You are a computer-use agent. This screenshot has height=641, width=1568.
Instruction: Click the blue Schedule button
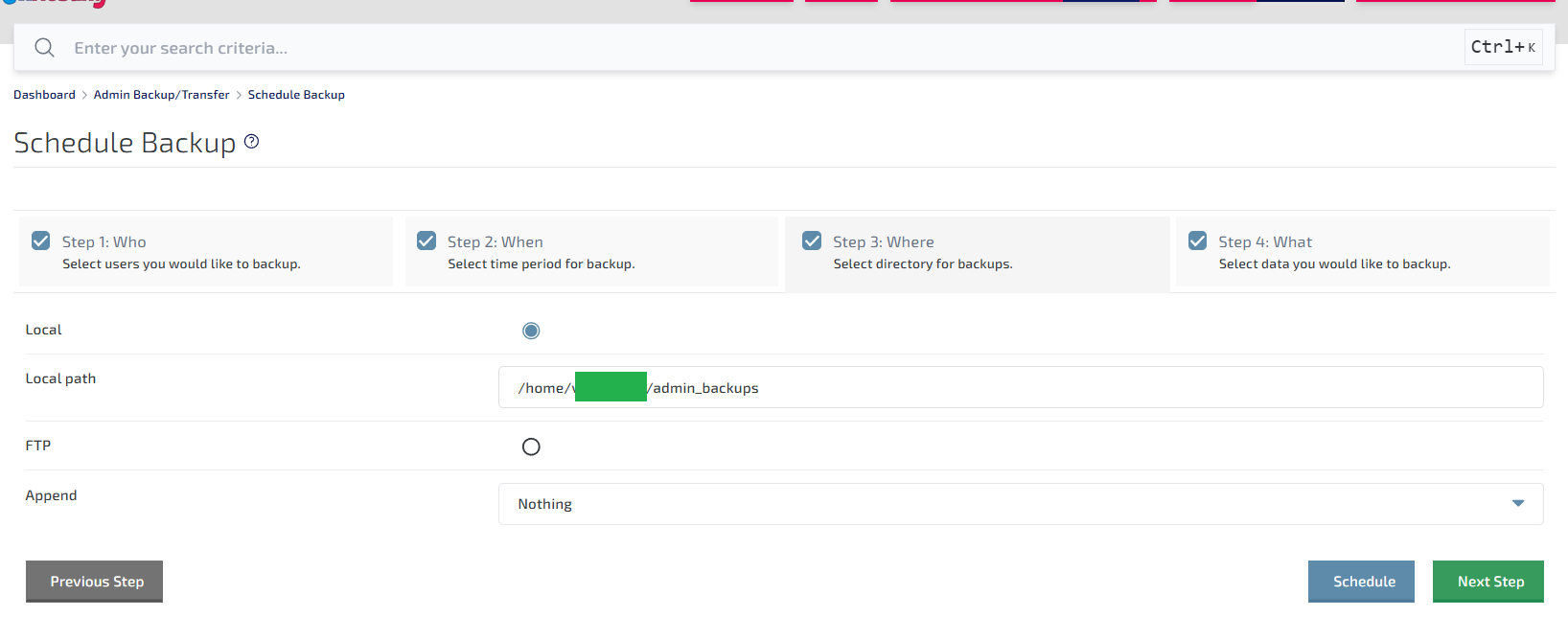1360,582
